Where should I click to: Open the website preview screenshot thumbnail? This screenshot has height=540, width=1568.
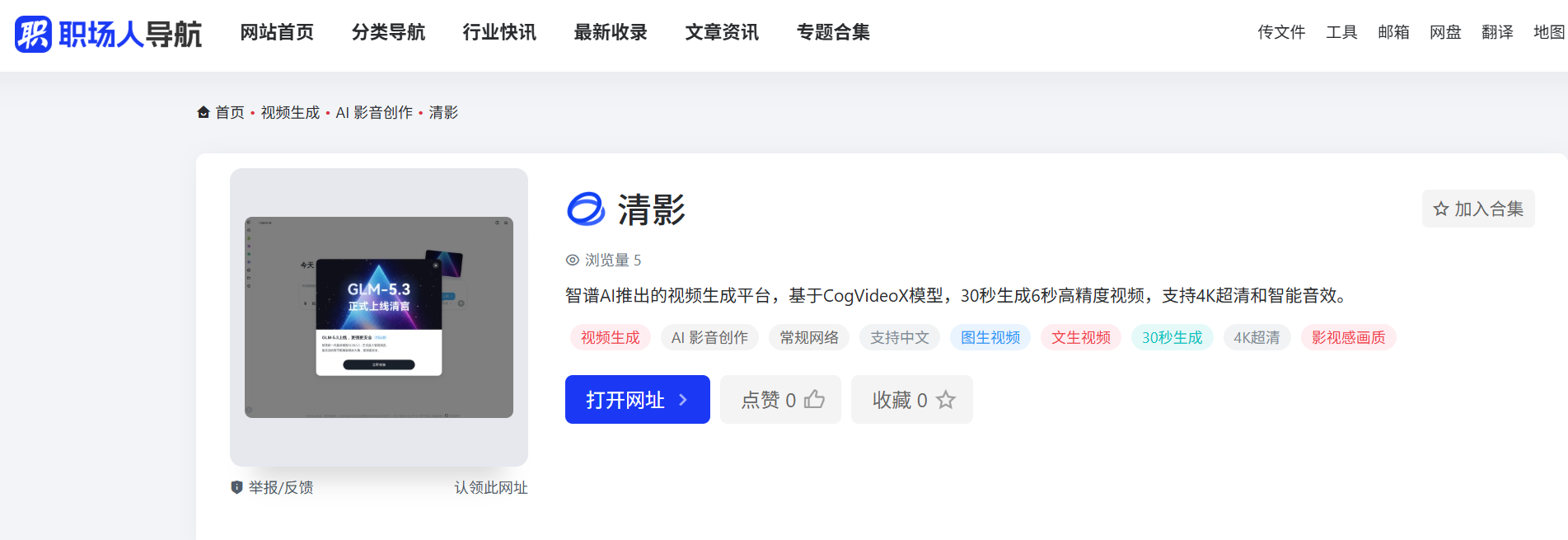pos(379,317)
